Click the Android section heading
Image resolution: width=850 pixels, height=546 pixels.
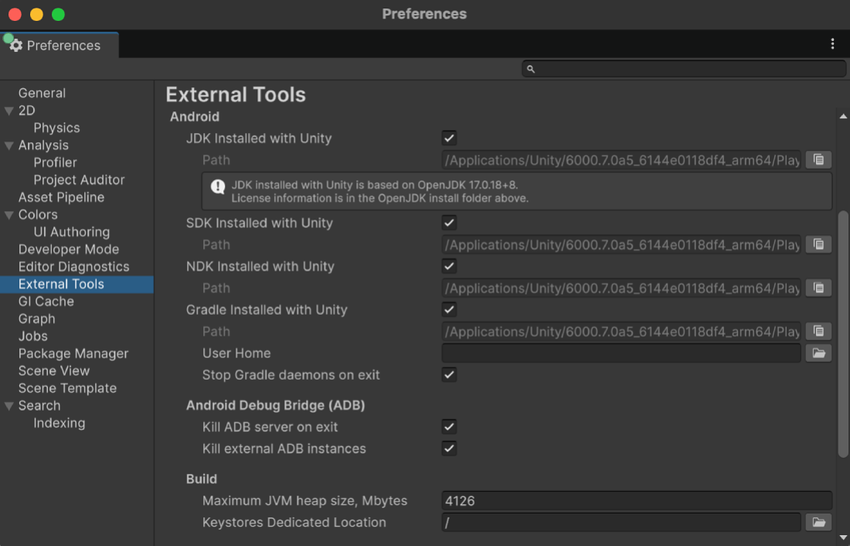(x=195, y=117)
